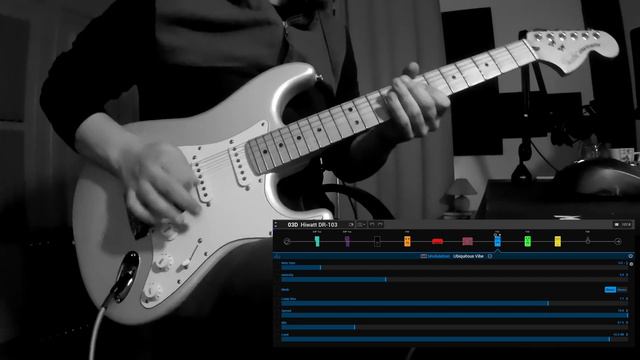The height and width of the screenshot is (360, 640).
Task: Select the pink cab block in signal chain
Action: 467,242
